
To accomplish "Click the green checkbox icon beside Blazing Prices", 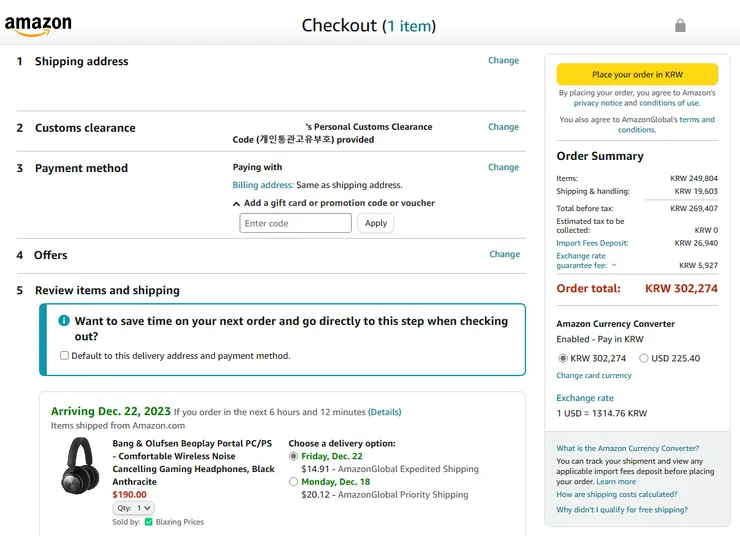I will click(149, 522).
